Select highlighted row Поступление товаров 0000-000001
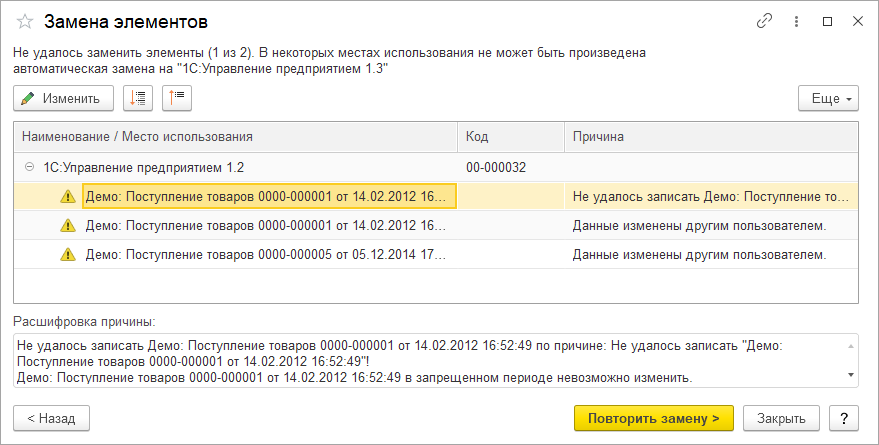This screenshot has width=879, height=445. (x=436, y=197)
